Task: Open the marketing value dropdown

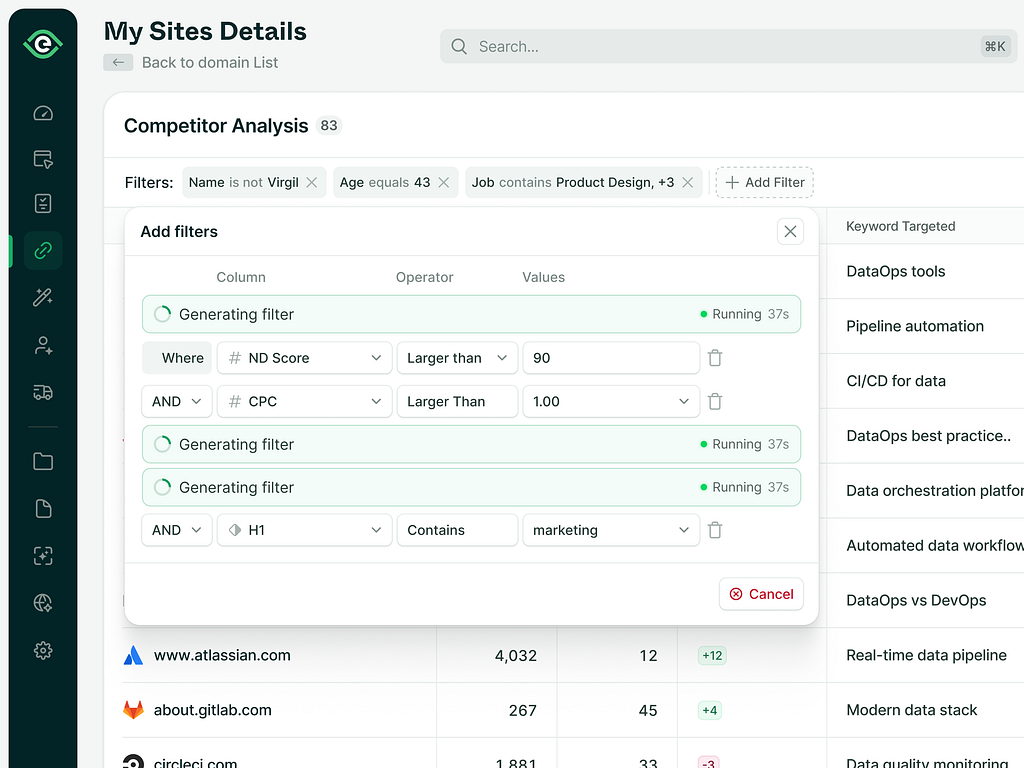Action: (611, 530)
